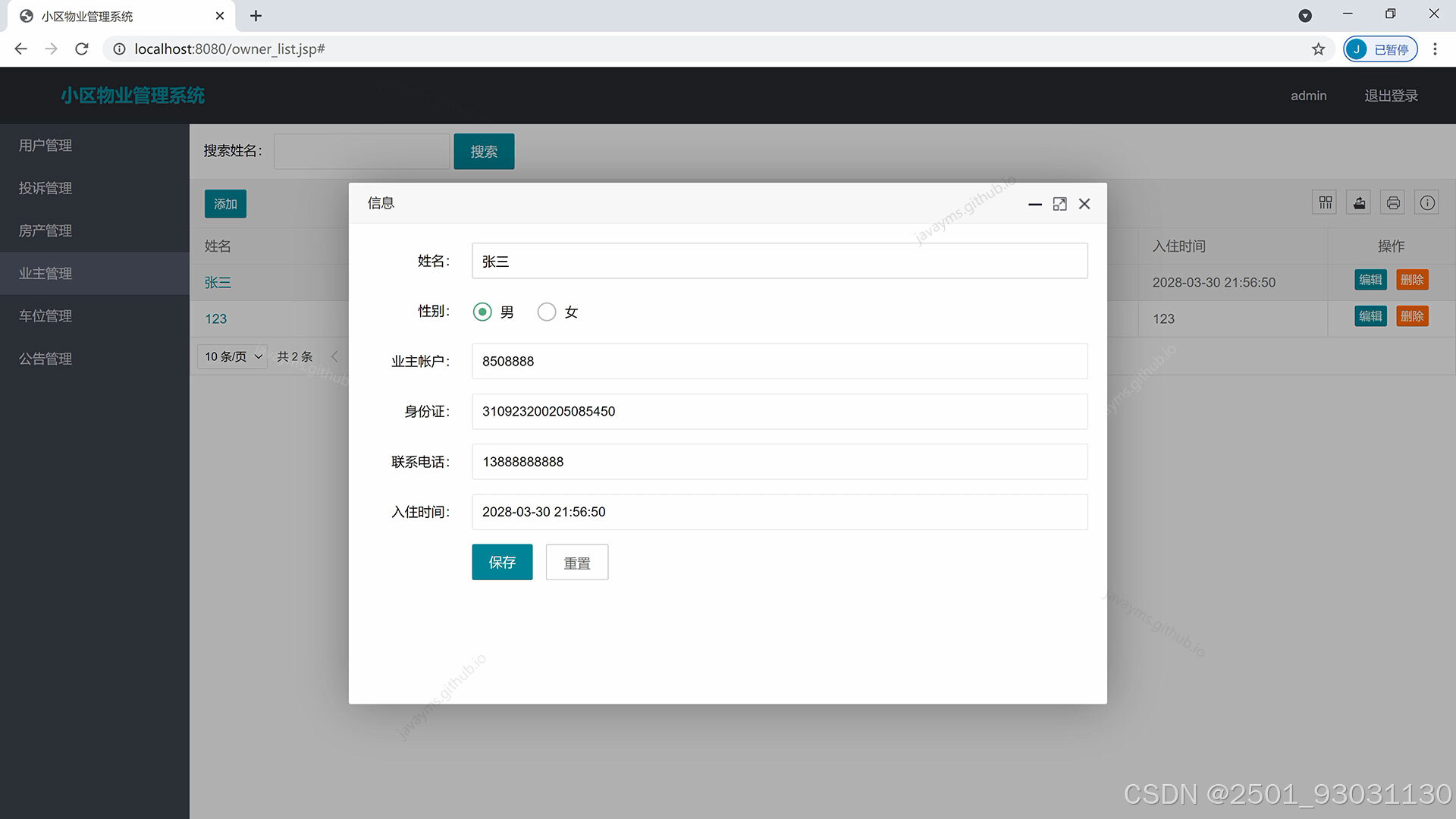This screenshot has height=819, width=1456.
Task: Click 删除 in the 张三 row
Action: (x=1412, y=280)
